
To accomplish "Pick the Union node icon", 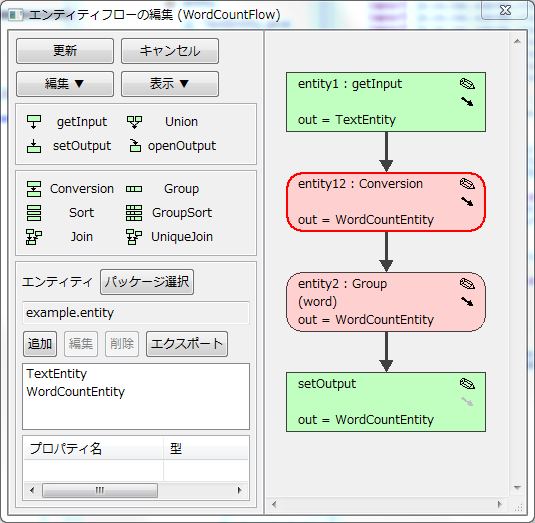I will pos(134,122).
